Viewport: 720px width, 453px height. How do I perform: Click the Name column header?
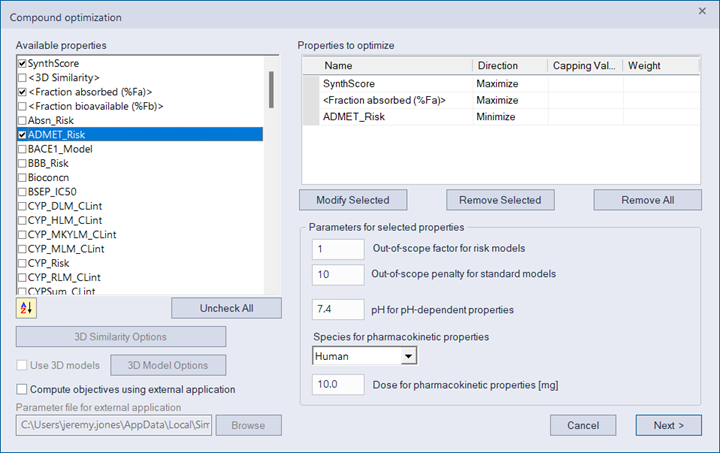pos(396,66)
